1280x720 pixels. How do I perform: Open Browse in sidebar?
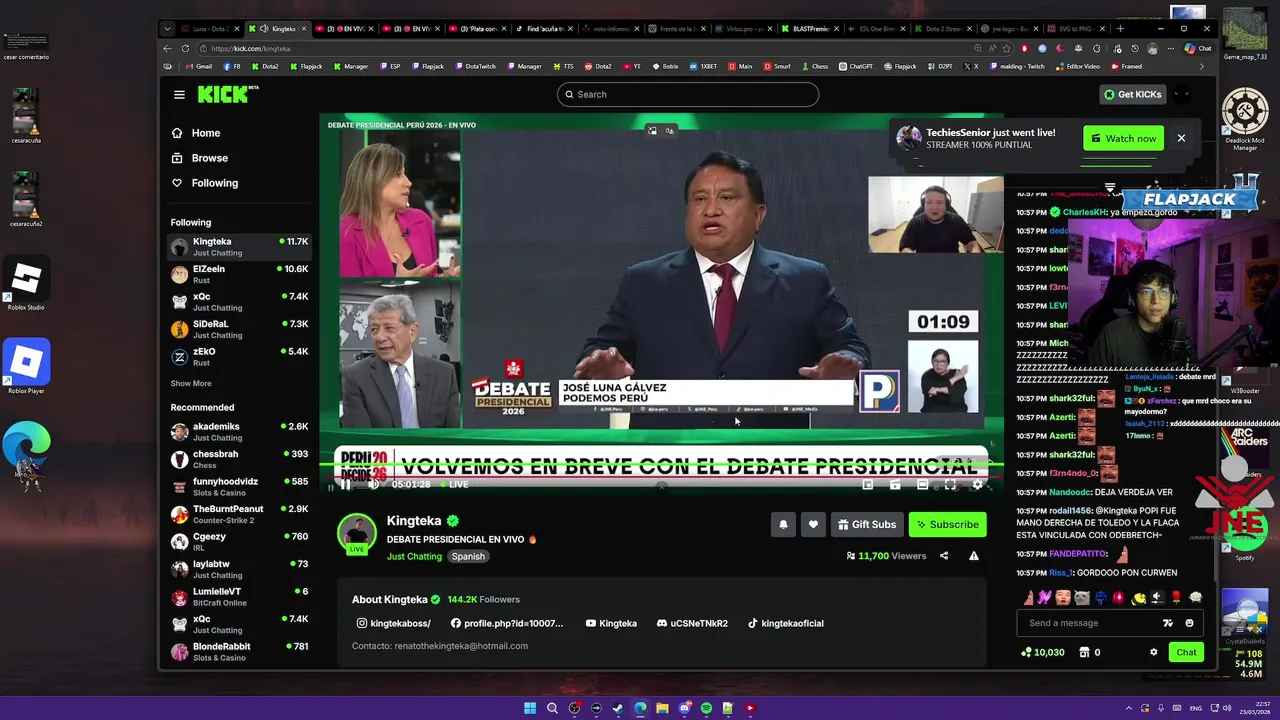tap(200, 158)
